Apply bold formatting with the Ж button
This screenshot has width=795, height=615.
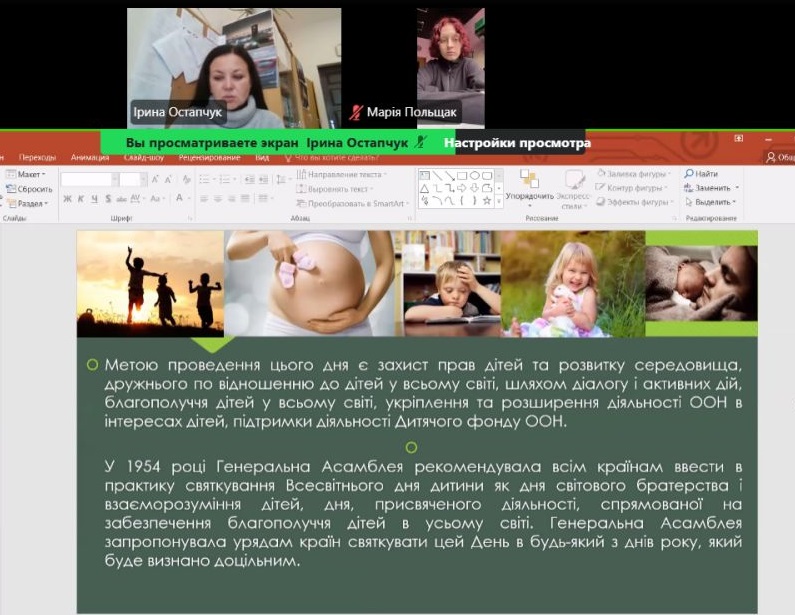67,199
